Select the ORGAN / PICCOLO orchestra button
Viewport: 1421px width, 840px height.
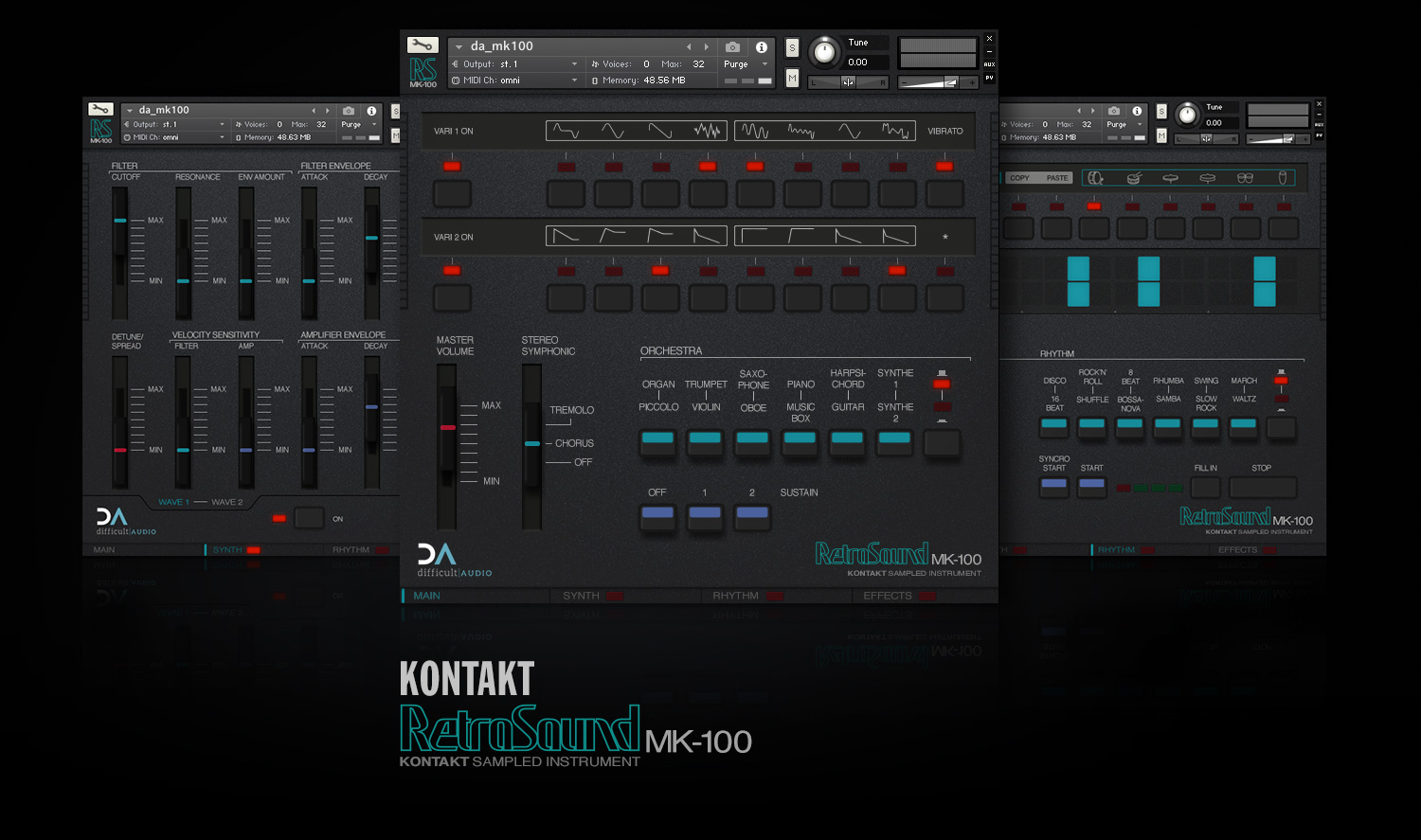657,443
